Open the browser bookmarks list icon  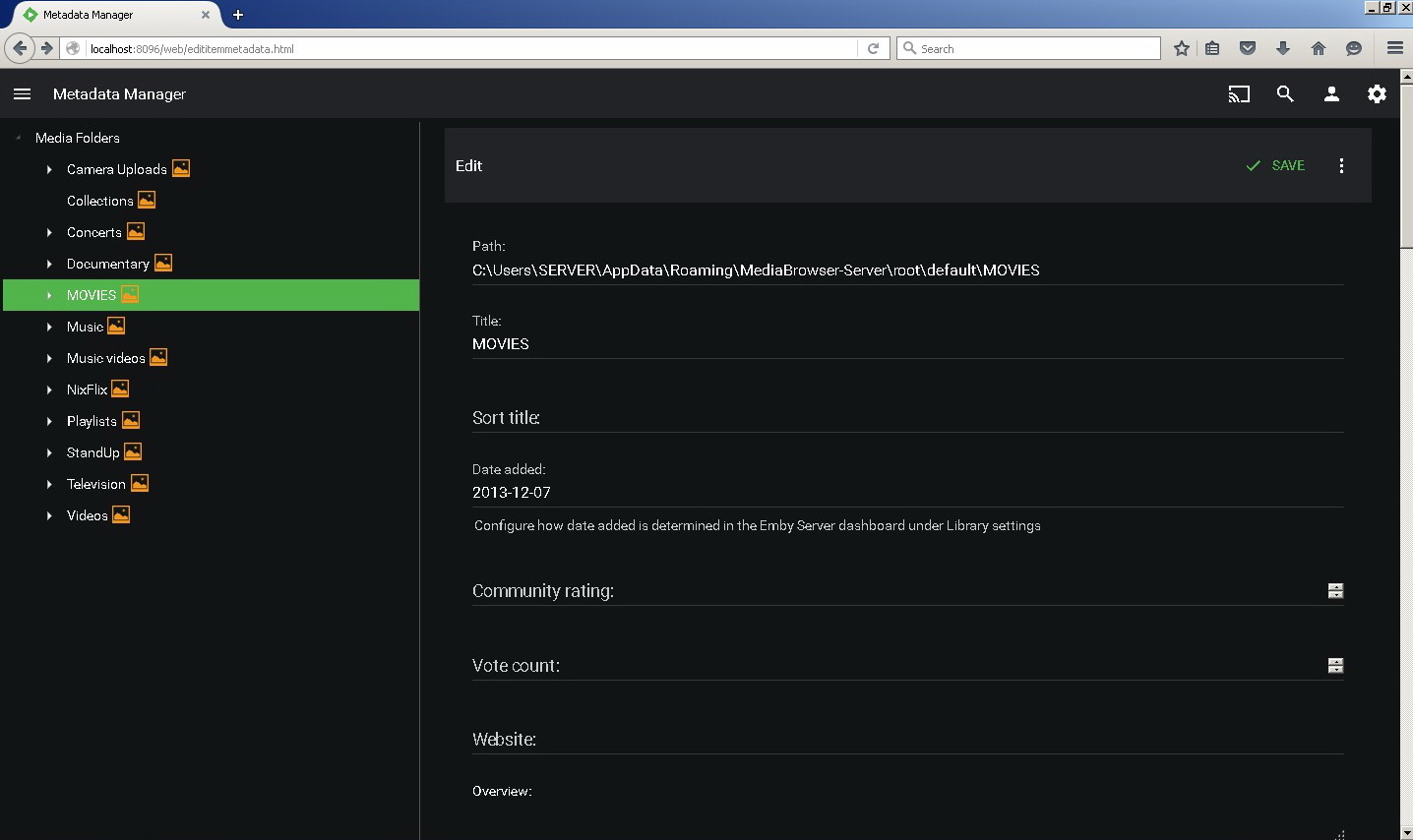pos(1212,48)
